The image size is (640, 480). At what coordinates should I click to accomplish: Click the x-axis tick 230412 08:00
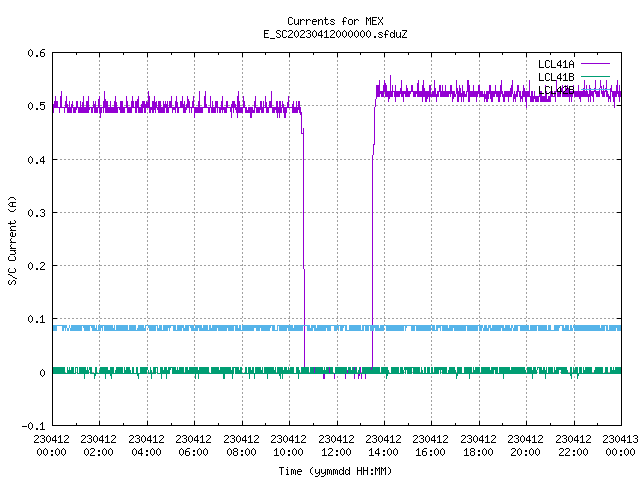[x=241, y=446]
